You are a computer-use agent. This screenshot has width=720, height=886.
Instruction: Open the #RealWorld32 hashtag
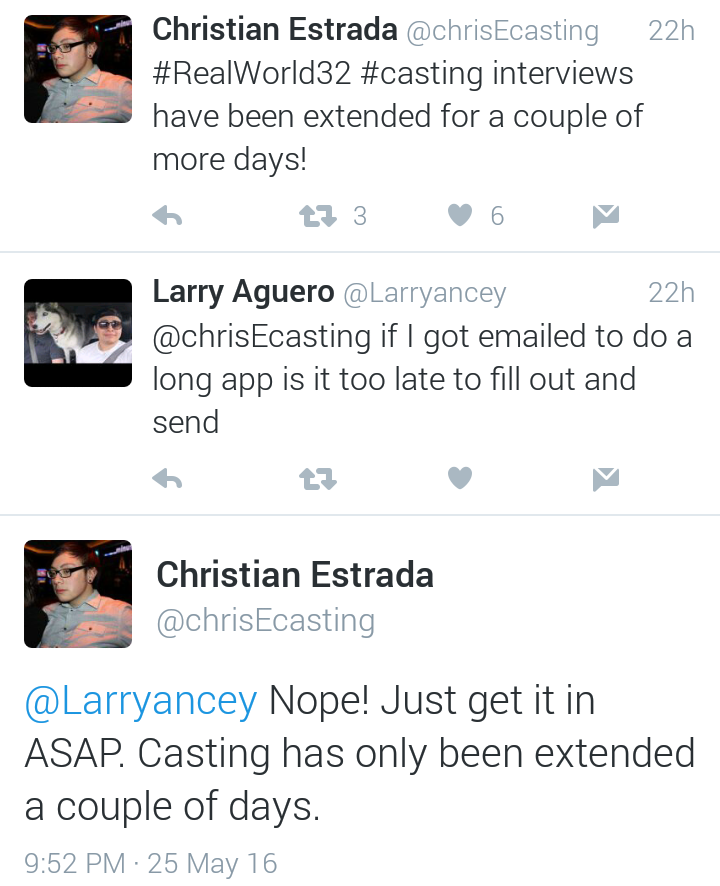[x=251, y=73]
